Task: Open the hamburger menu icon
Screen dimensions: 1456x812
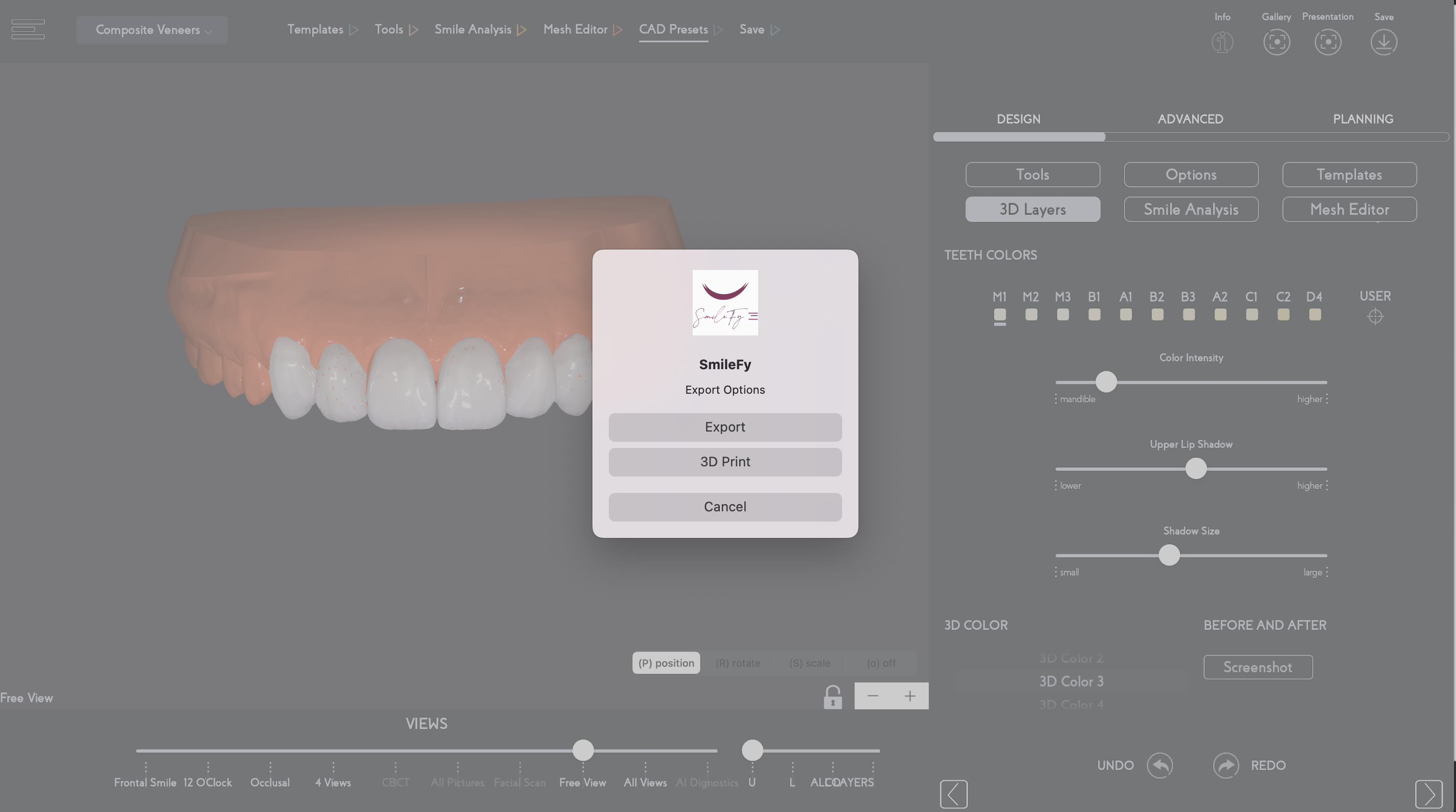Action: point(28,29)
